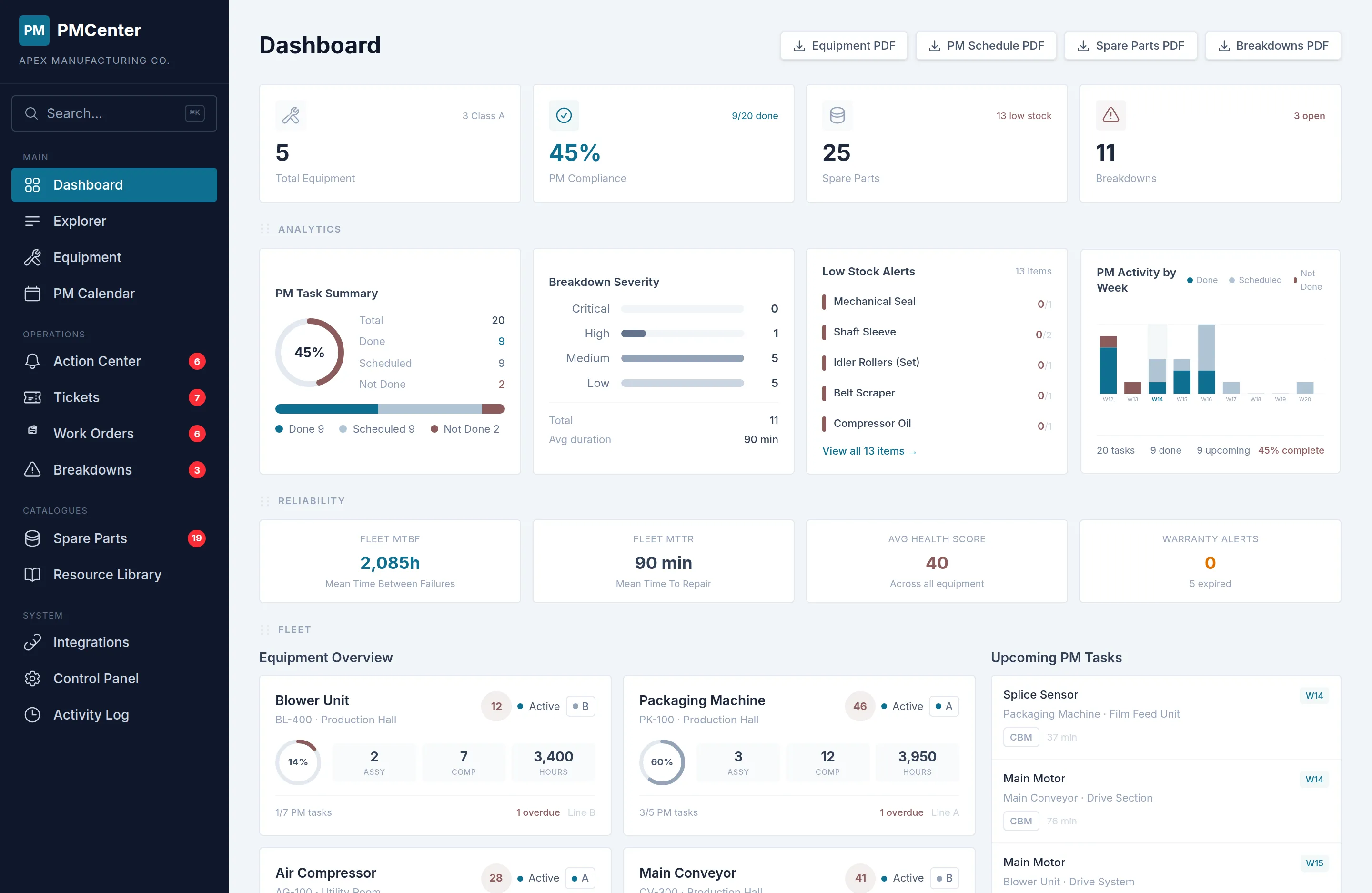
Task: Download the Equipment PDF
Action: tap(844, 46)
